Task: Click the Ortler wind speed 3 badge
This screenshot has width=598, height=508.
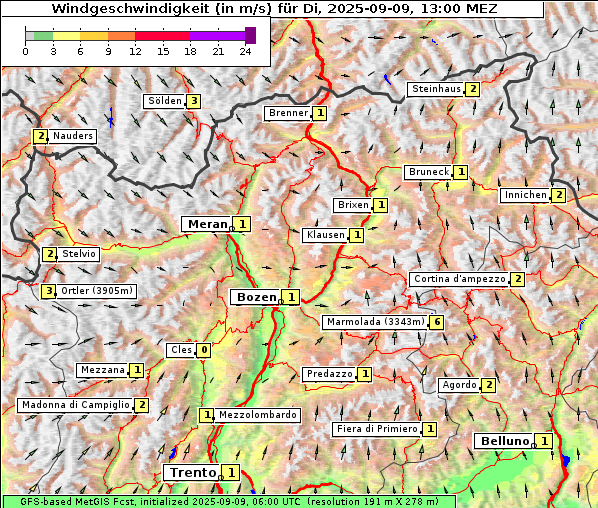Action: 49,291
